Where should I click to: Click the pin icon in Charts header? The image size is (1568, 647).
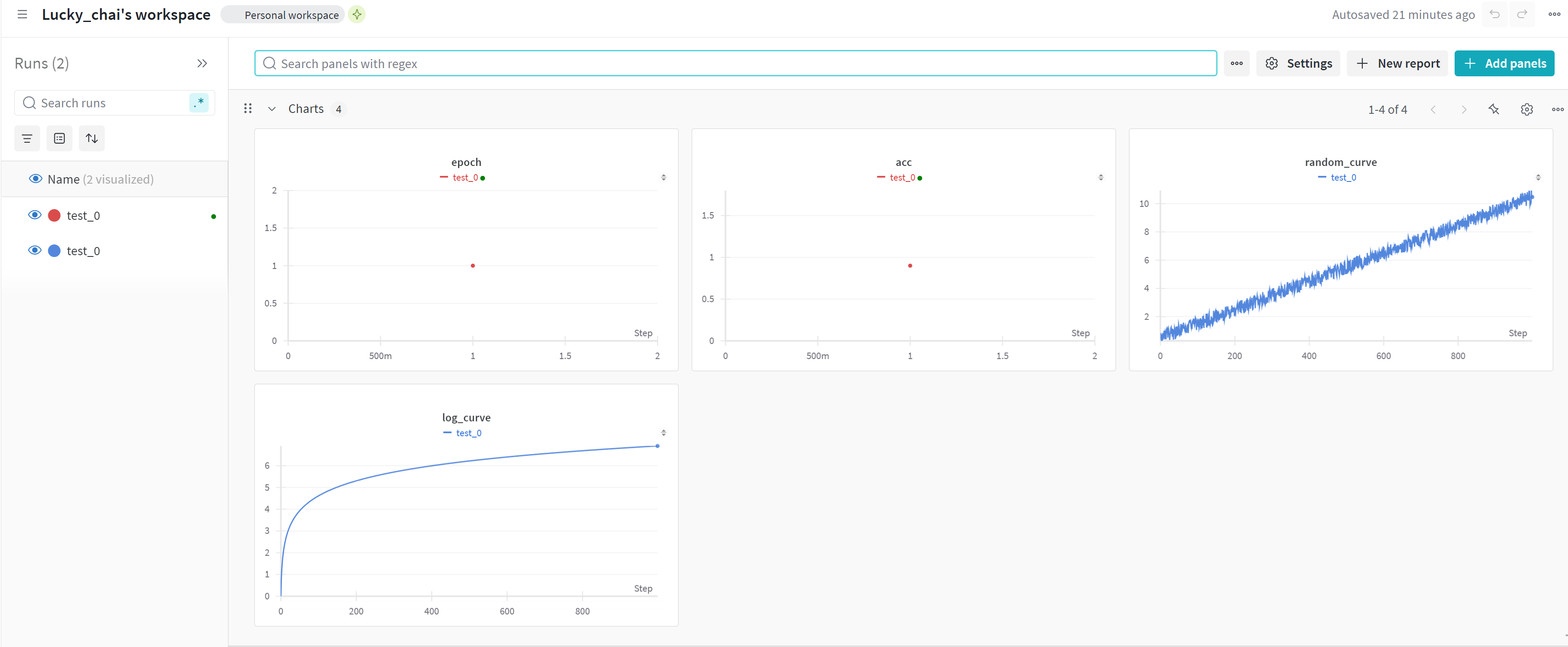coord(1494,109)
